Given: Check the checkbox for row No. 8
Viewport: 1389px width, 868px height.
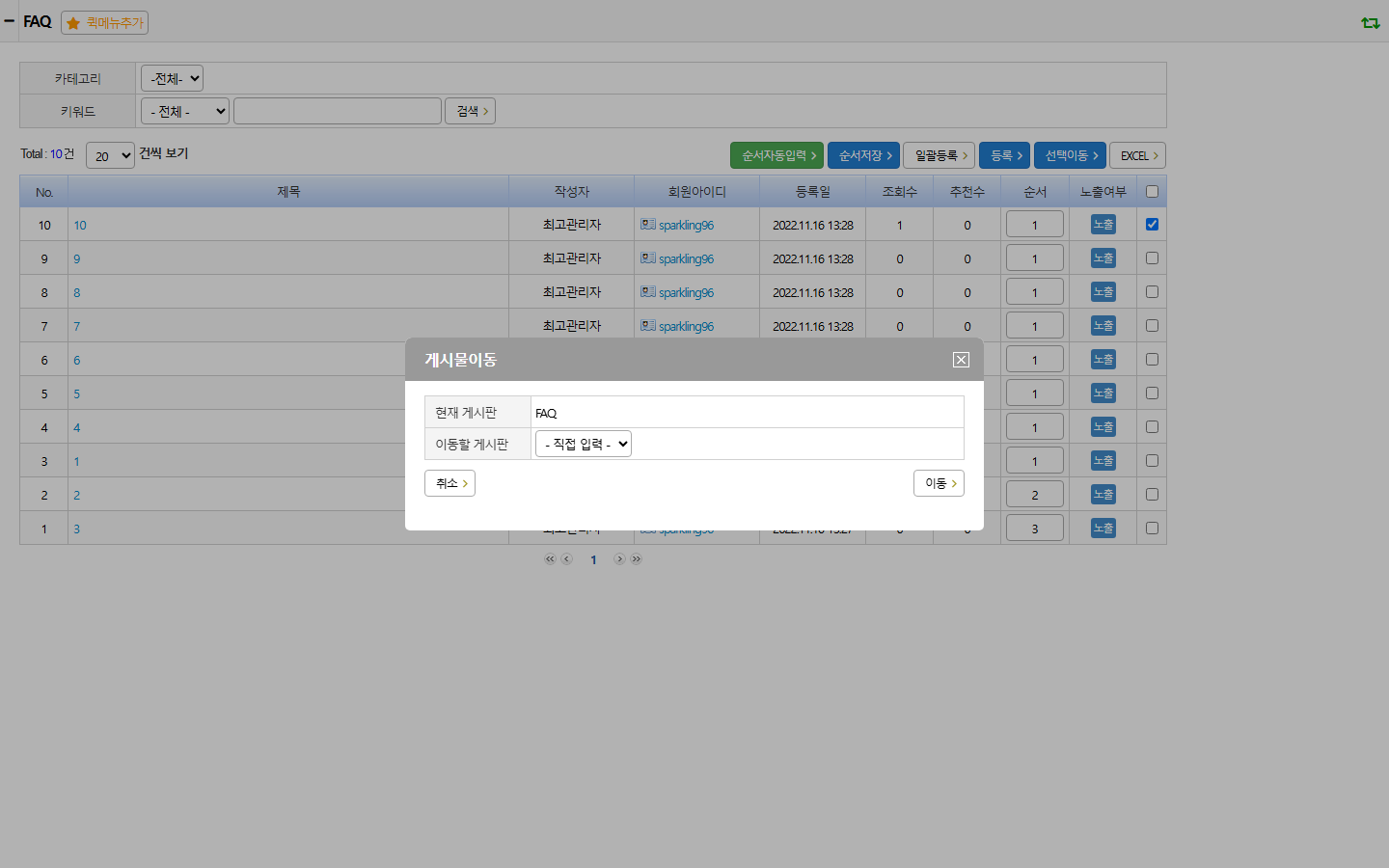Looking at the screenshot, I should click(1152, 291).
